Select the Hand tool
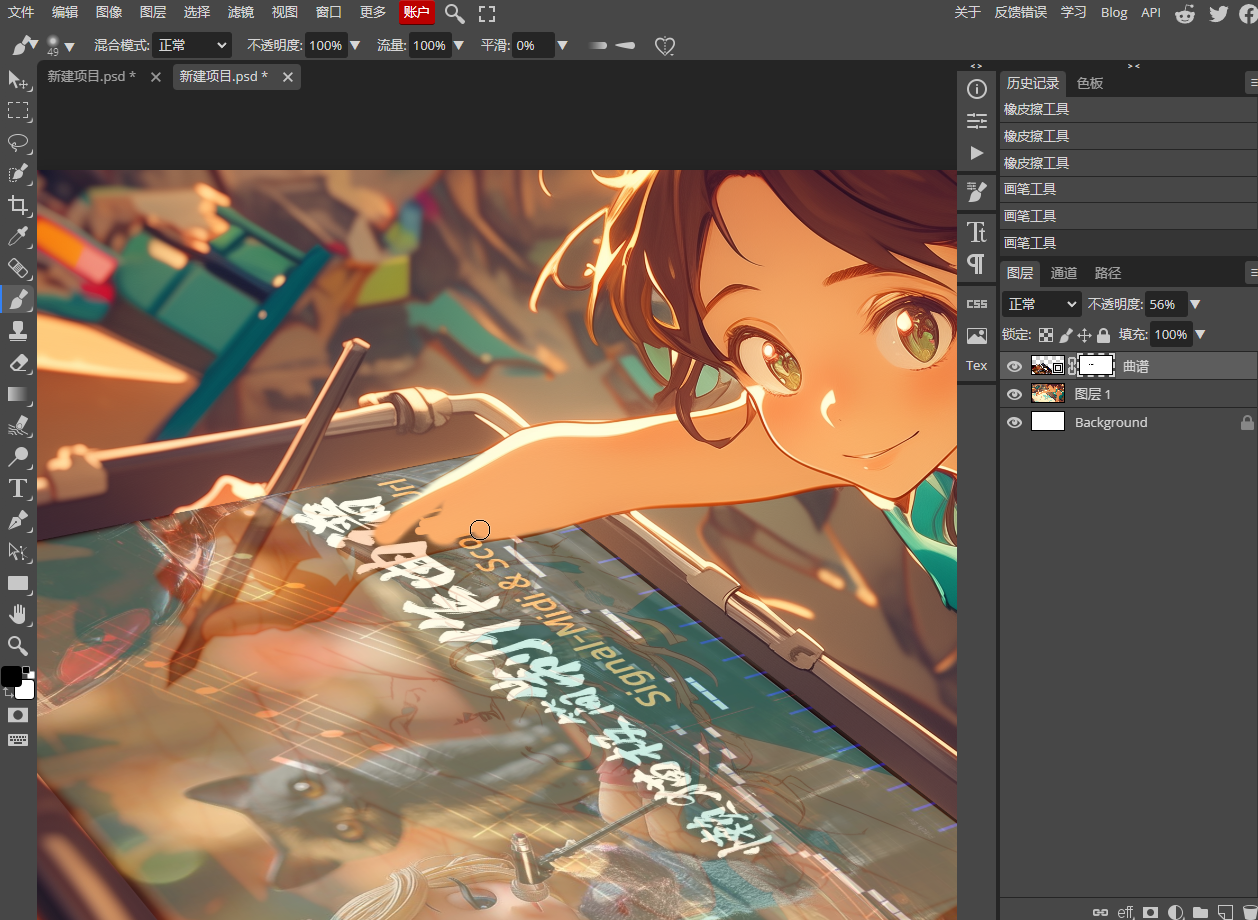The width and height of the screenshot is (1258, 920). (18, 614)
